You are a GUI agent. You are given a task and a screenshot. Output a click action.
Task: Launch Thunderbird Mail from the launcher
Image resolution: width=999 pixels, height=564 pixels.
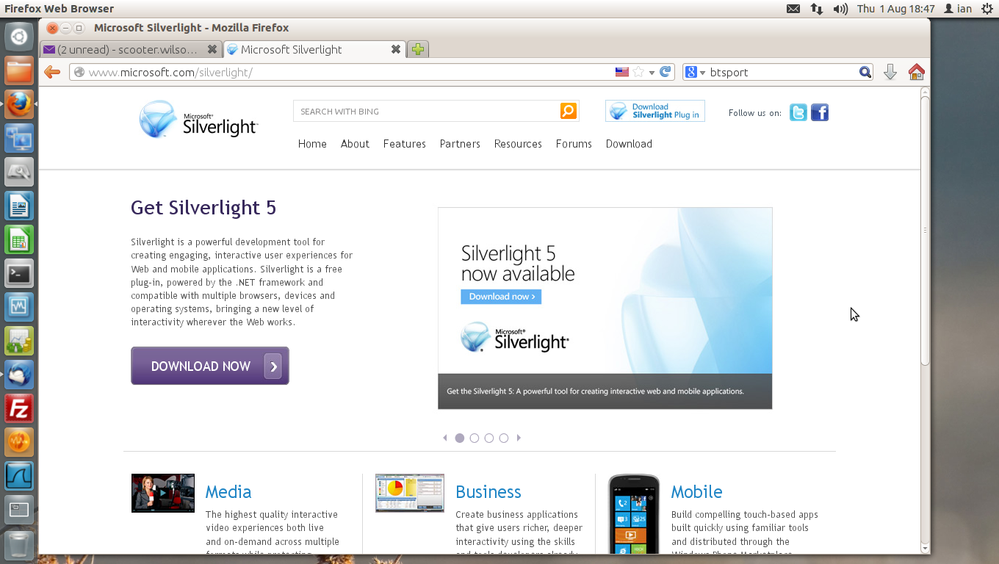pos(19,375)
